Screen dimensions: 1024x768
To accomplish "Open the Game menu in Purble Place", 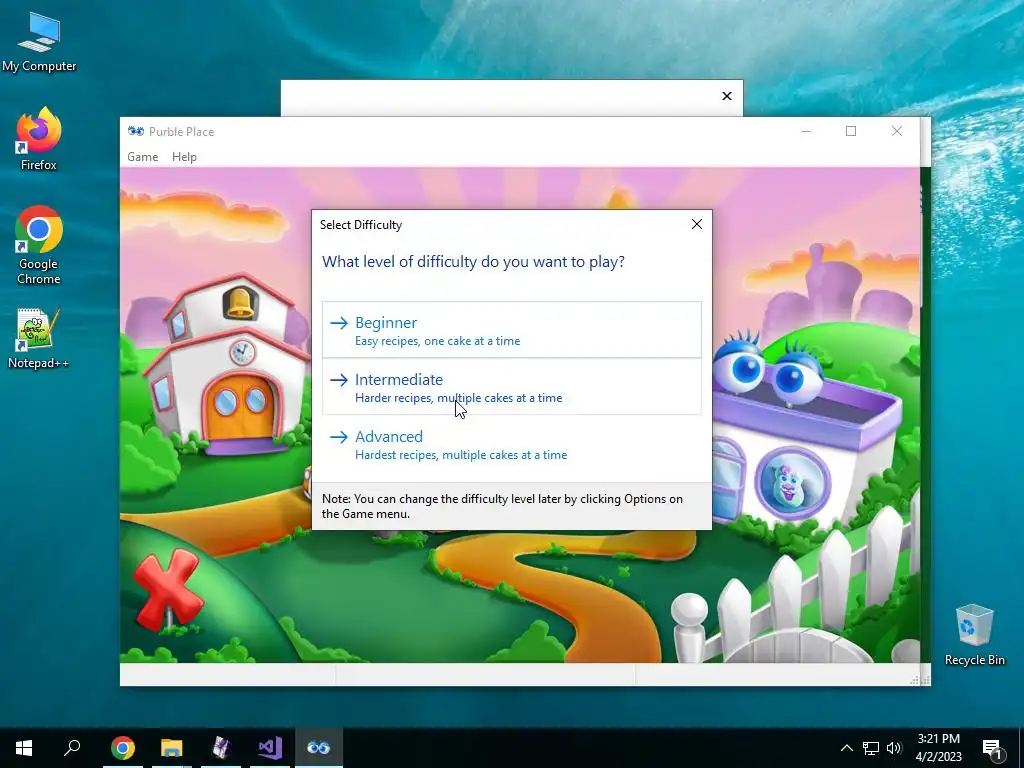I will 142,157.
